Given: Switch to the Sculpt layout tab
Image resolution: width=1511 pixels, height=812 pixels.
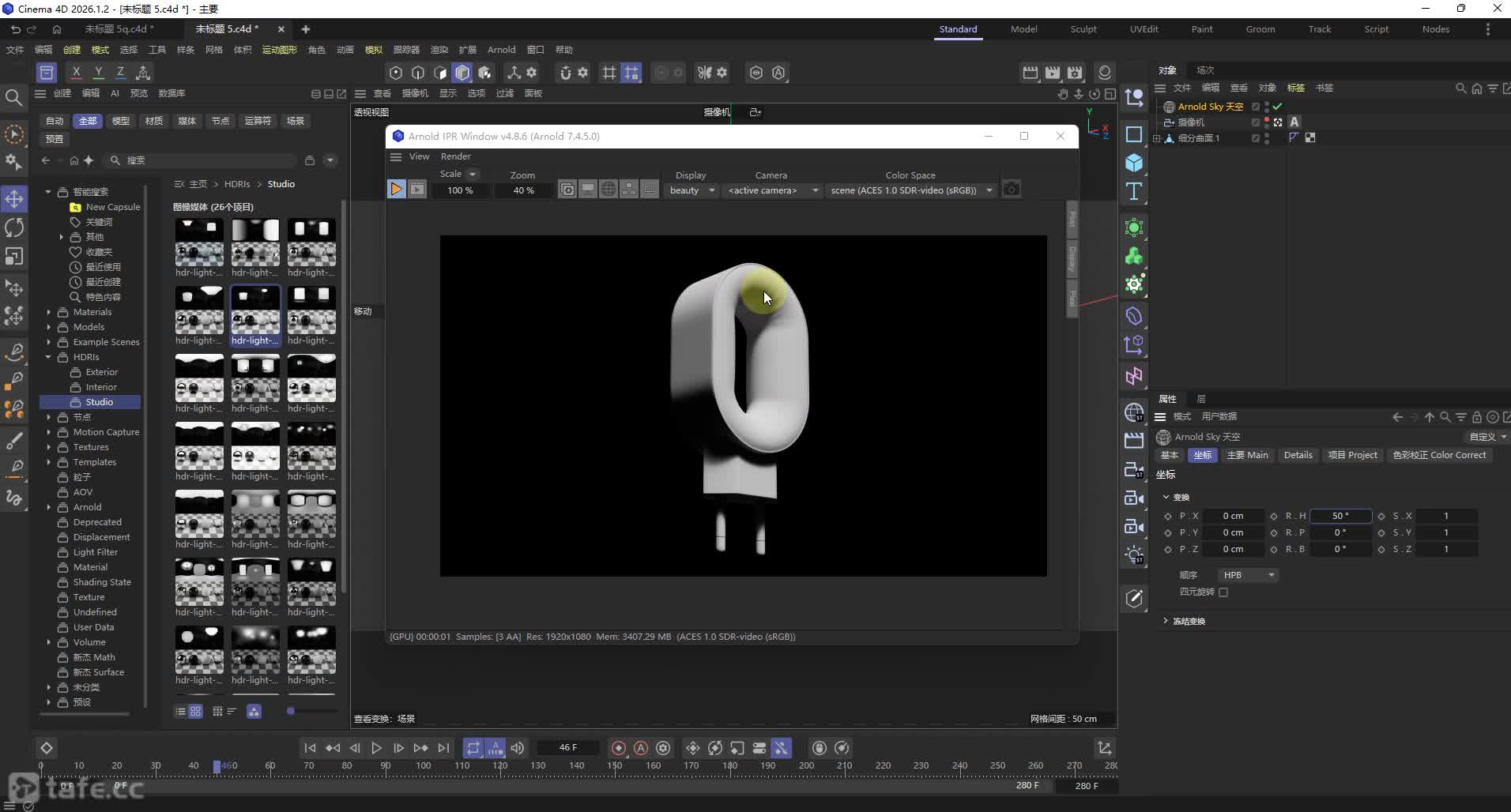Looking at the screenshot, I should click(x=1083, y=29).
